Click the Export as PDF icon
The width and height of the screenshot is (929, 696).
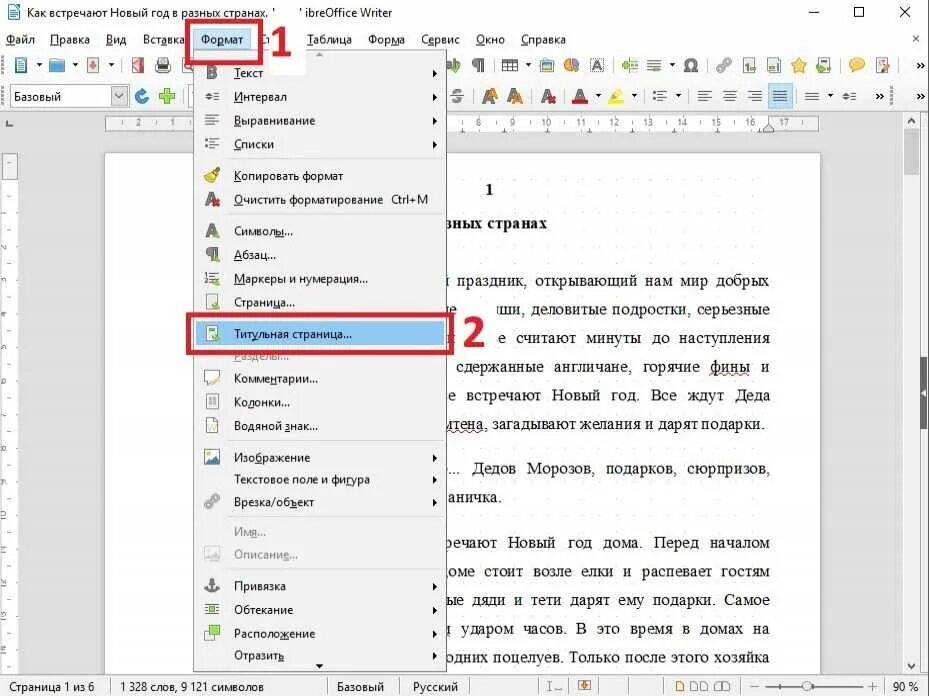point(137,65)
